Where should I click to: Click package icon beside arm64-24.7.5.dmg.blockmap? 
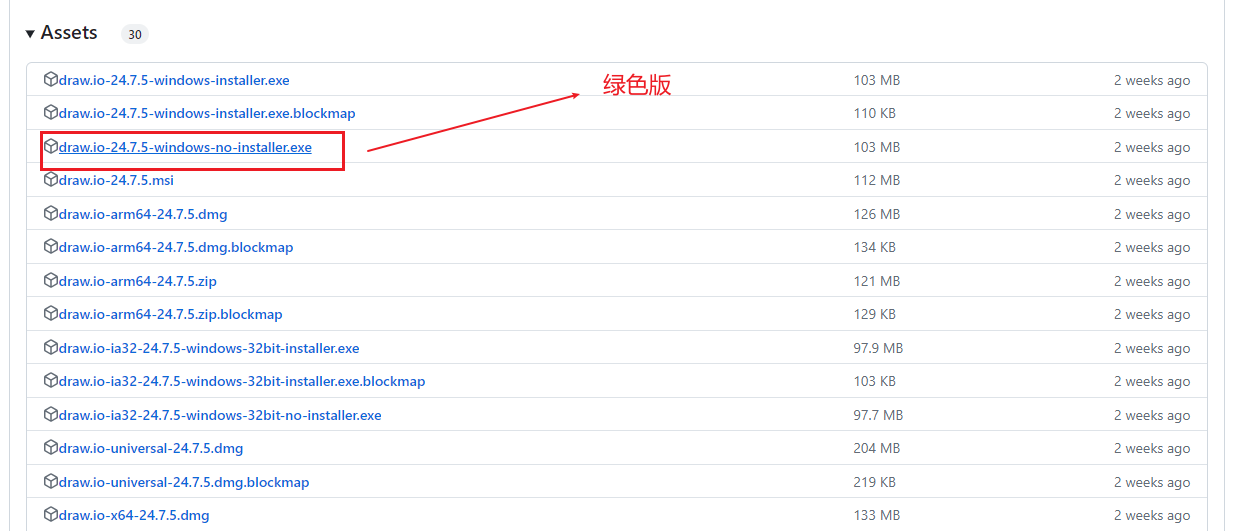click(50, 246)
